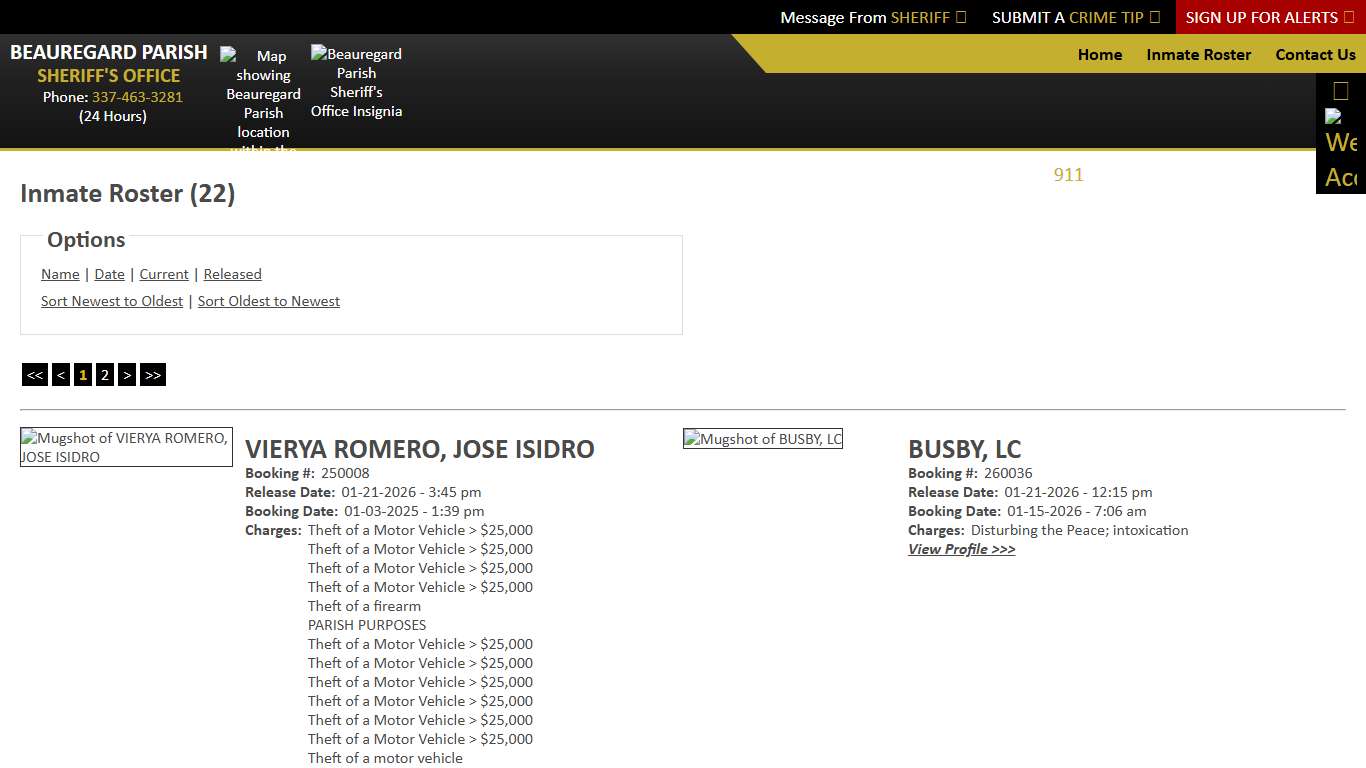Select Sort Oldest to Newest
The width and height of the screenshot is (1366, 768).
point(268,301)
